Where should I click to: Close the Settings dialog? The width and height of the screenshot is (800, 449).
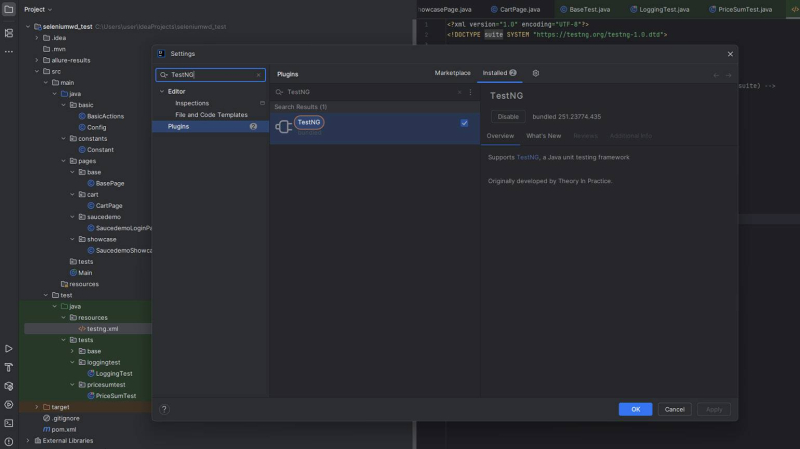730,54
